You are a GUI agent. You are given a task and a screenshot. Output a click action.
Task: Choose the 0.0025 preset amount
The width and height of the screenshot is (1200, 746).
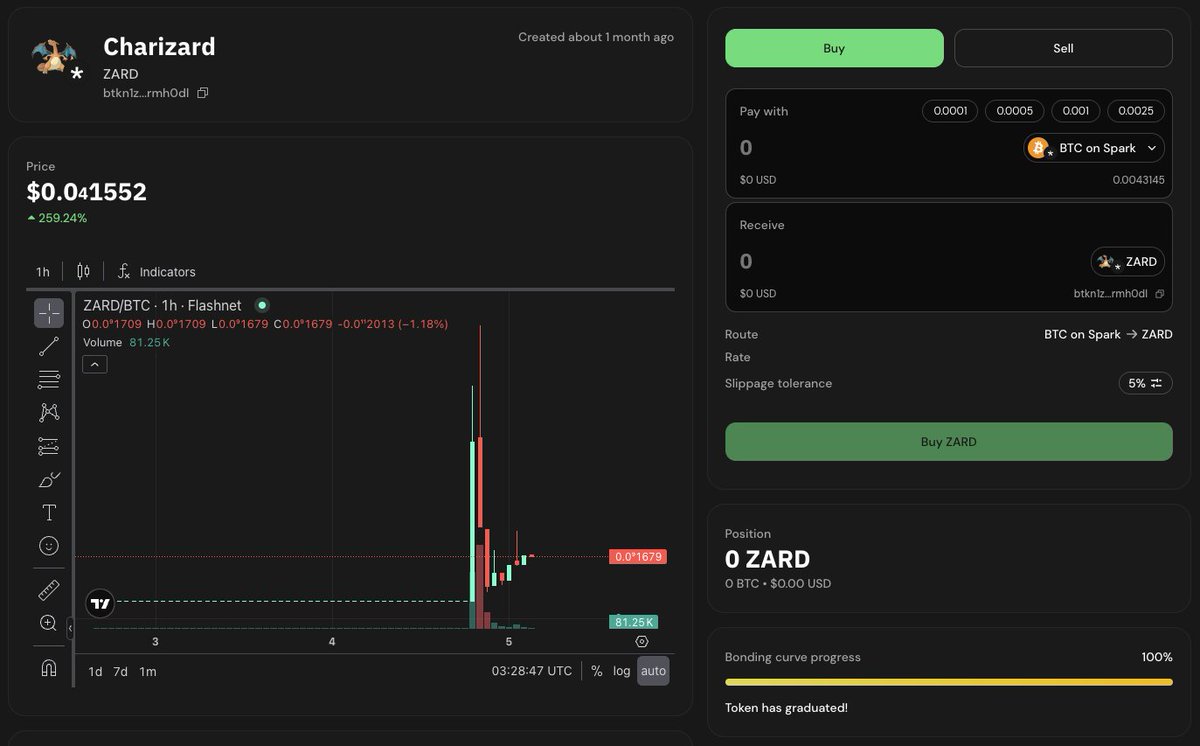click(x=1136, y=111)
